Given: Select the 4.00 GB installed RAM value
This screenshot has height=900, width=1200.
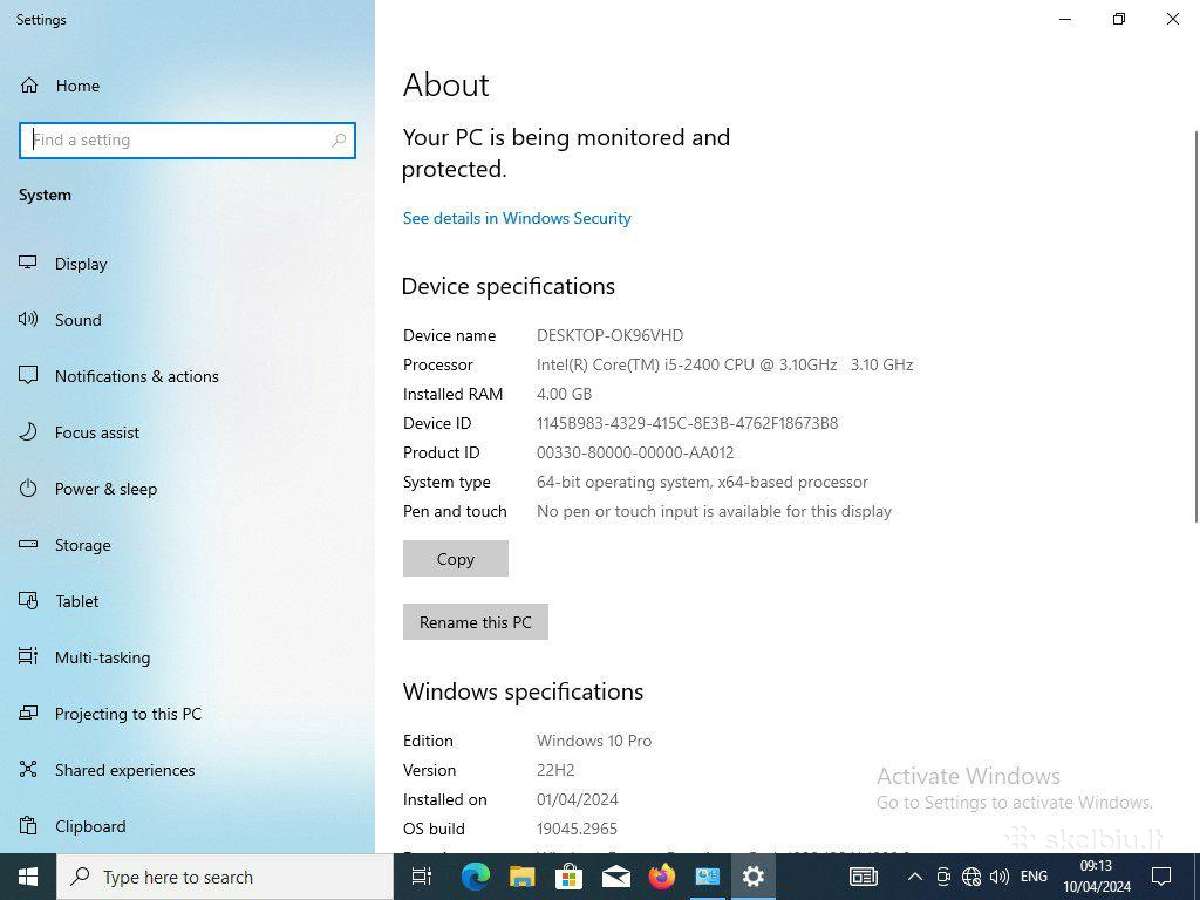Looking at the screenshot, I should pos(564,394).
